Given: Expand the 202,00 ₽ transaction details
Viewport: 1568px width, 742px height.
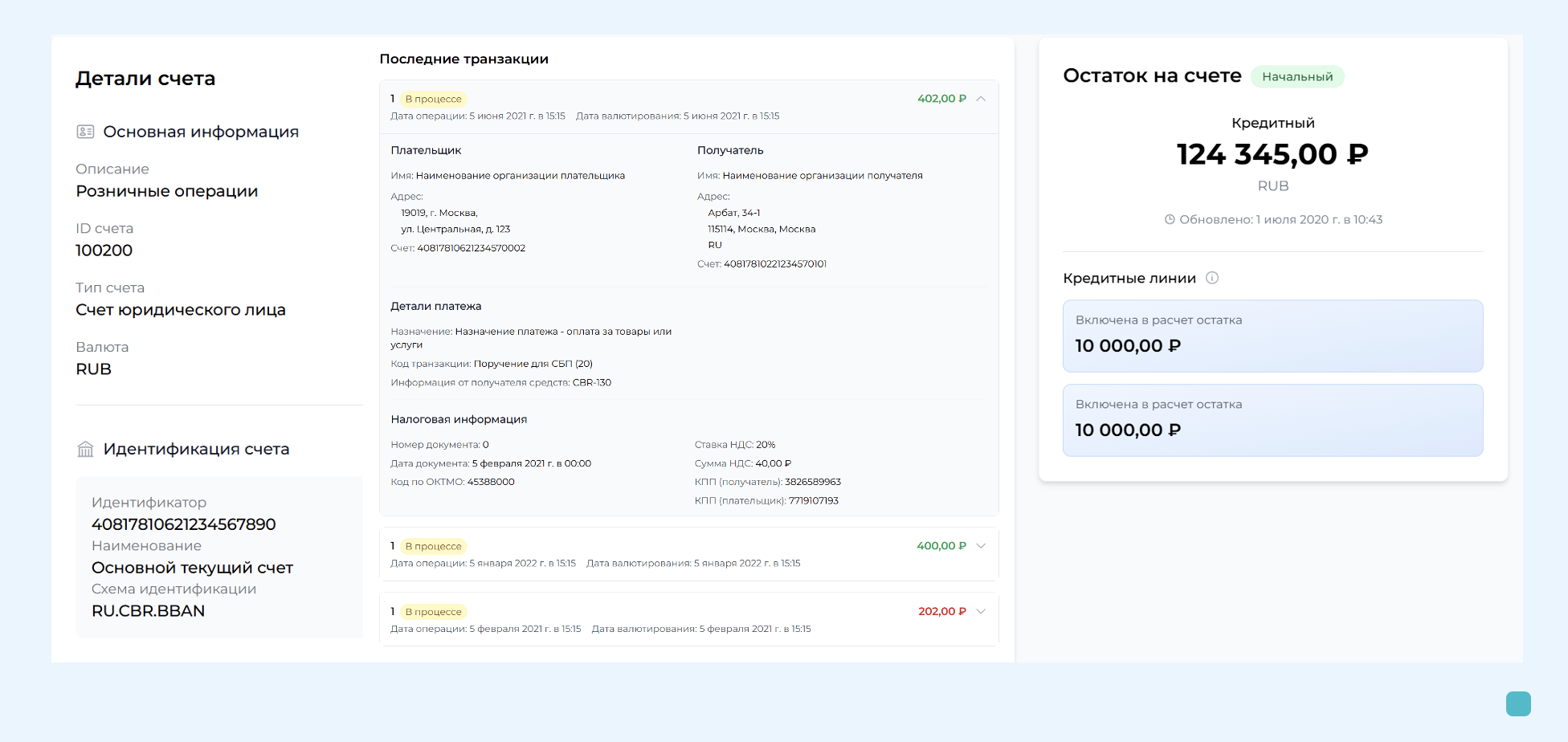Looking at the screenshot, I should pyautogui.click(x=981, y=611).
